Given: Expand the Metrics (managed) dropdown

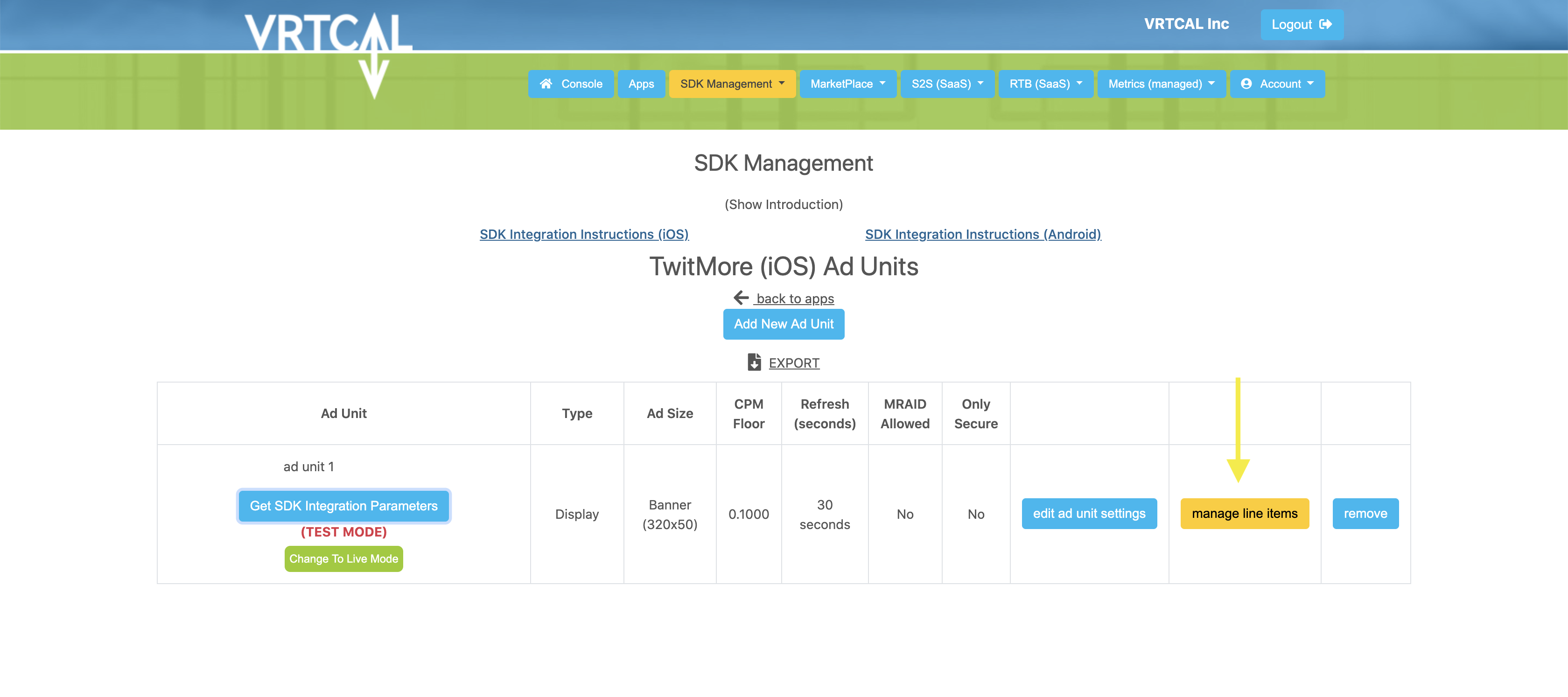Looking at the screenshot, I should pos(1162,84).
